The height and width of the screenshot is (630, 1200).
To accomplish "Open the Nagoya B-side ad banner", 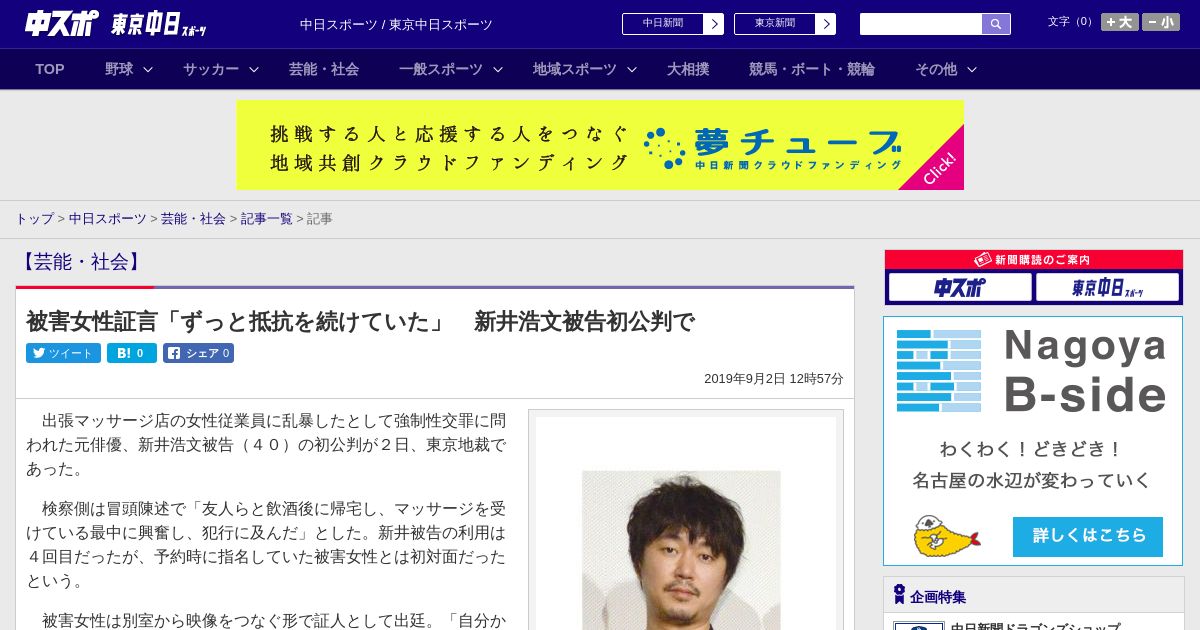I will (x=1033, y=441).
